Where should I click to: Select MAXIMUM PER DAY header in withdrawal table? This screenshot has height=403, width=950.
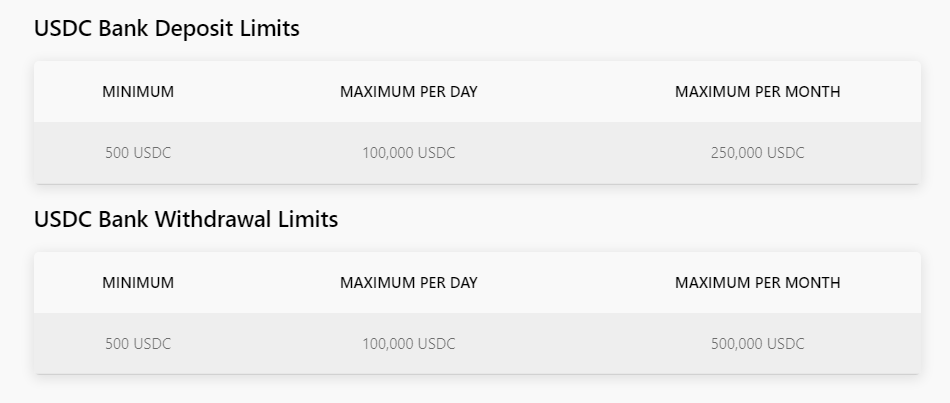(409, 283)
